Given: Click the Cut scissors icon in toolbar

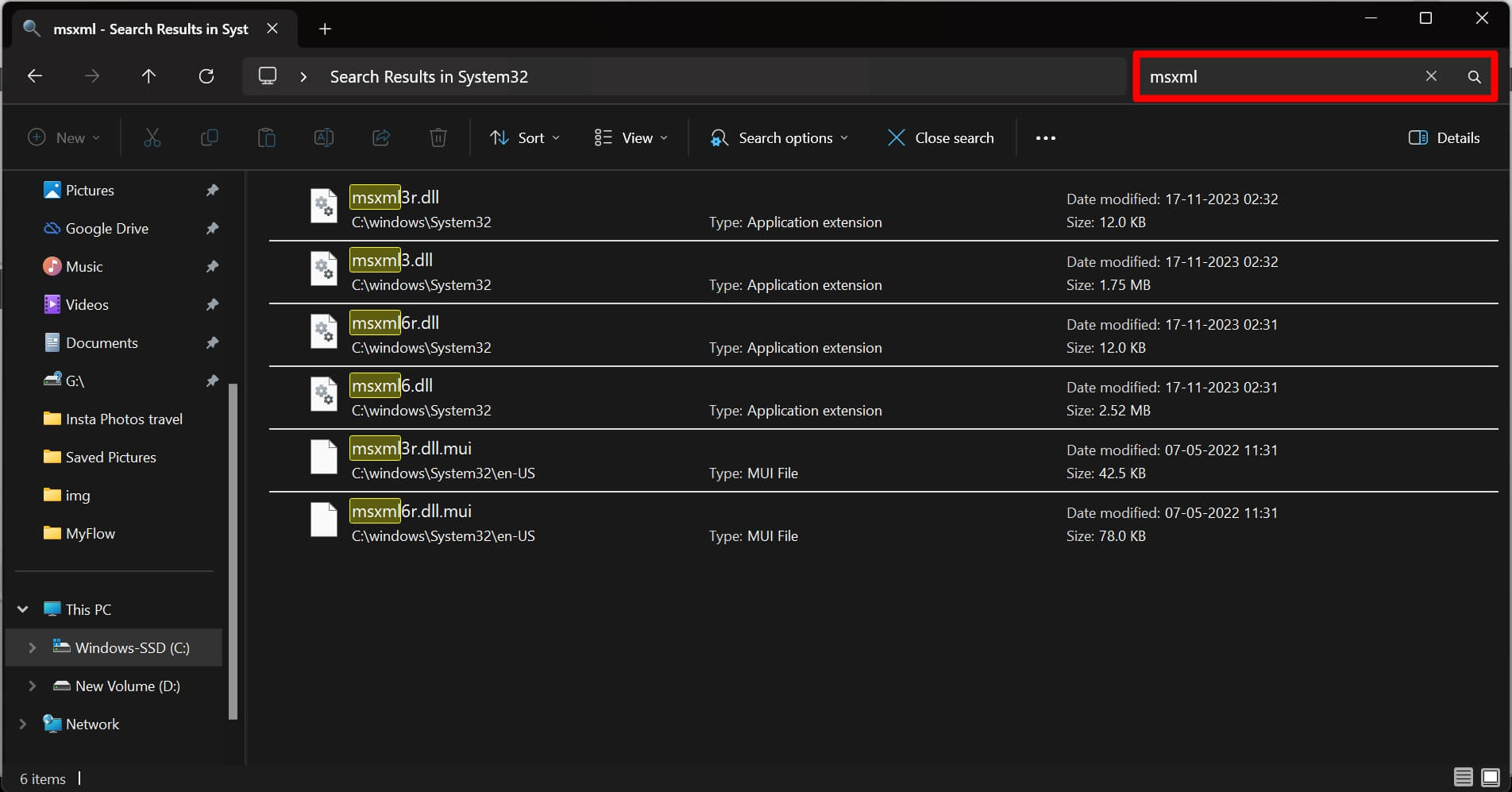Looking at the screenshot, I should click(x=152, y=137).
